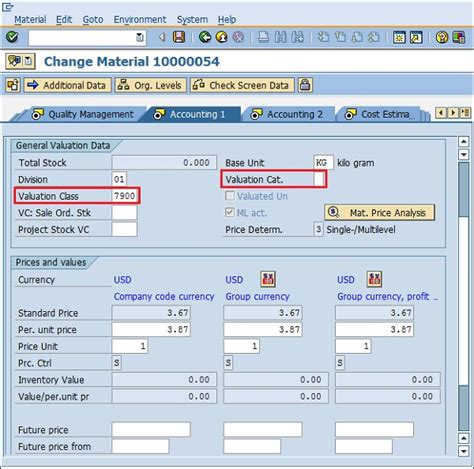Click the Valuation Cat. input field
Viewport: 474px width, 469px height.
(x=319, y=179)
